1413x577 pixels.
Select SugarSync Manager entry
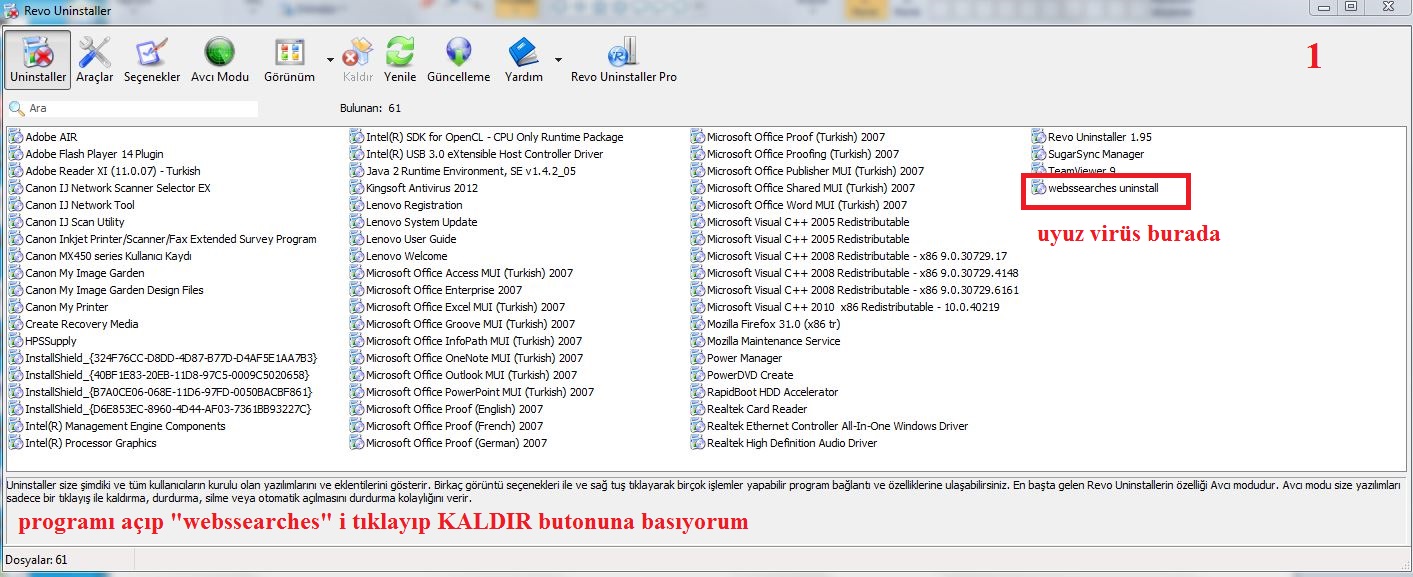click(x=1088, y=154)
